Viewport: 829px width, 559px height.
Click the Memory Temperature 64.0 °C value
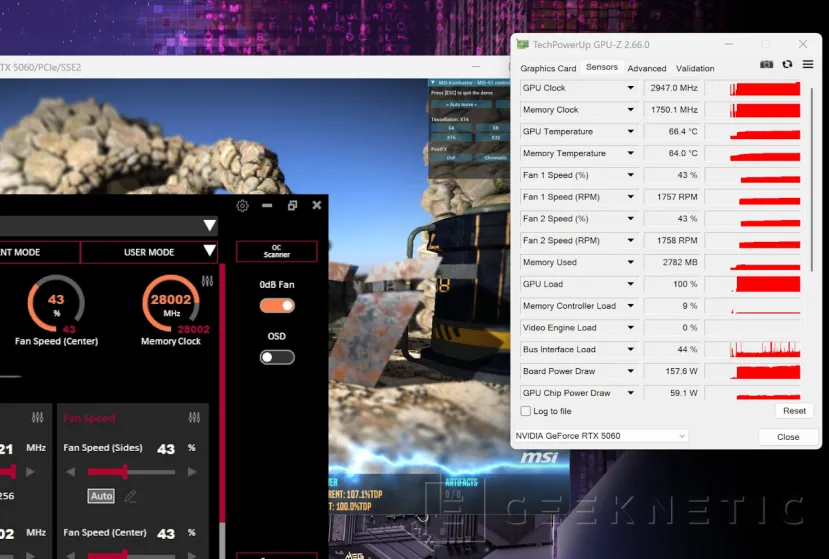click(x=673, y=153)
